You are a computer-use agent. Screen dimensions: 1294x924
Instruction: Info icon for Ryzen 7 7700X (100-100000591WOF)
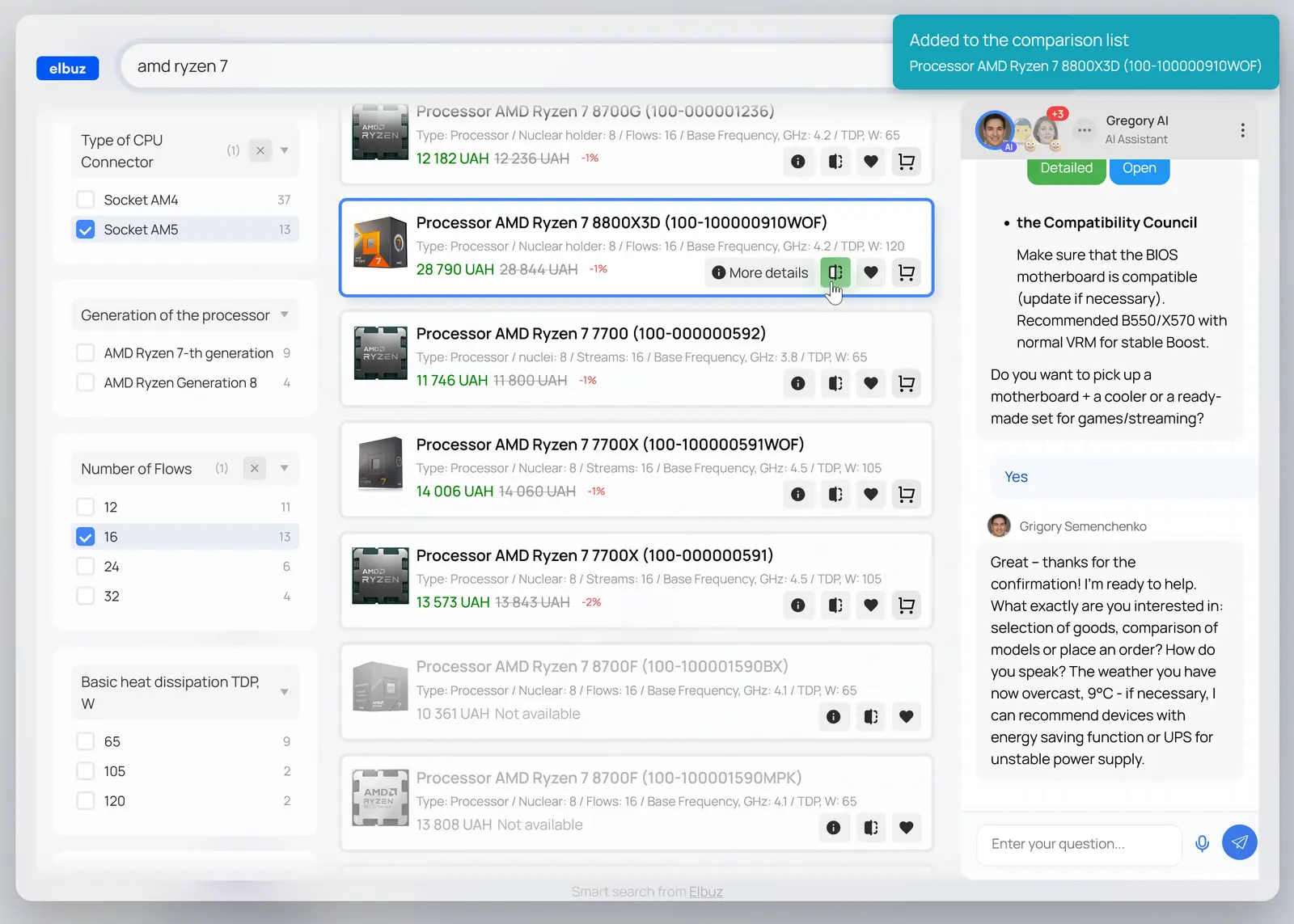coord(798,494)
